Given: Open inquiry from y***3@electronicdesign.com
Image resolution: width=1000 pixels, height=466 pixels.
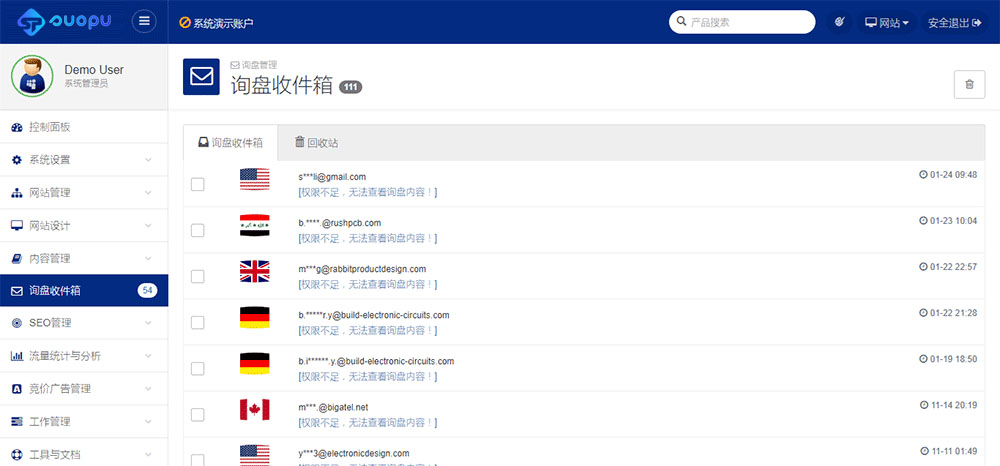Looking at the screenshot, I should point(354,453).
